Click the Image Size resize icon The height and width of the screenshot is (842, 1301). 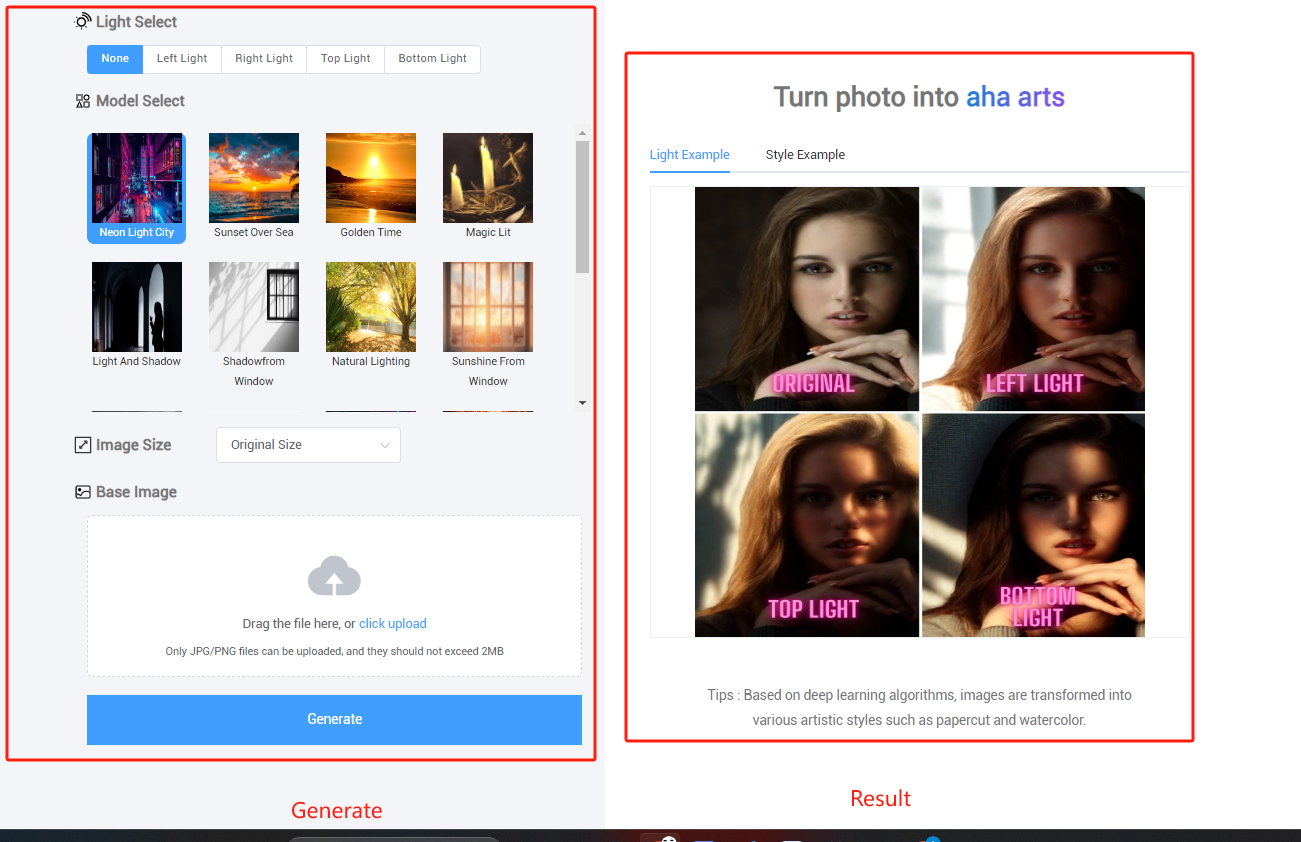[x=82, y=444]
